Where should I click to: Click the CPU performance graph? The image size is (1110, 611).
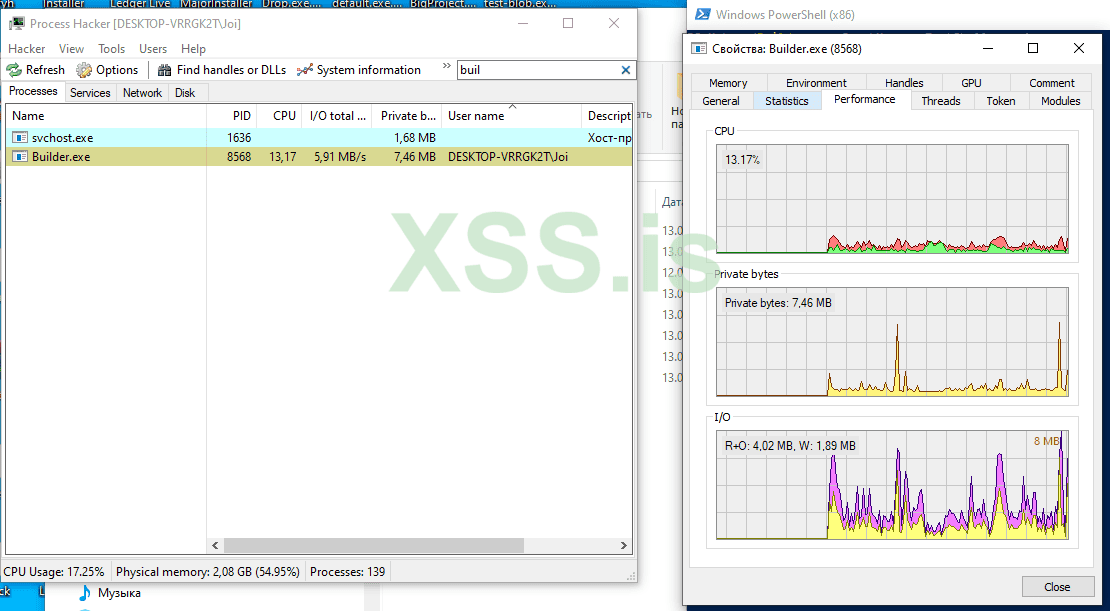pyautogui.click(x=892, y=198)
